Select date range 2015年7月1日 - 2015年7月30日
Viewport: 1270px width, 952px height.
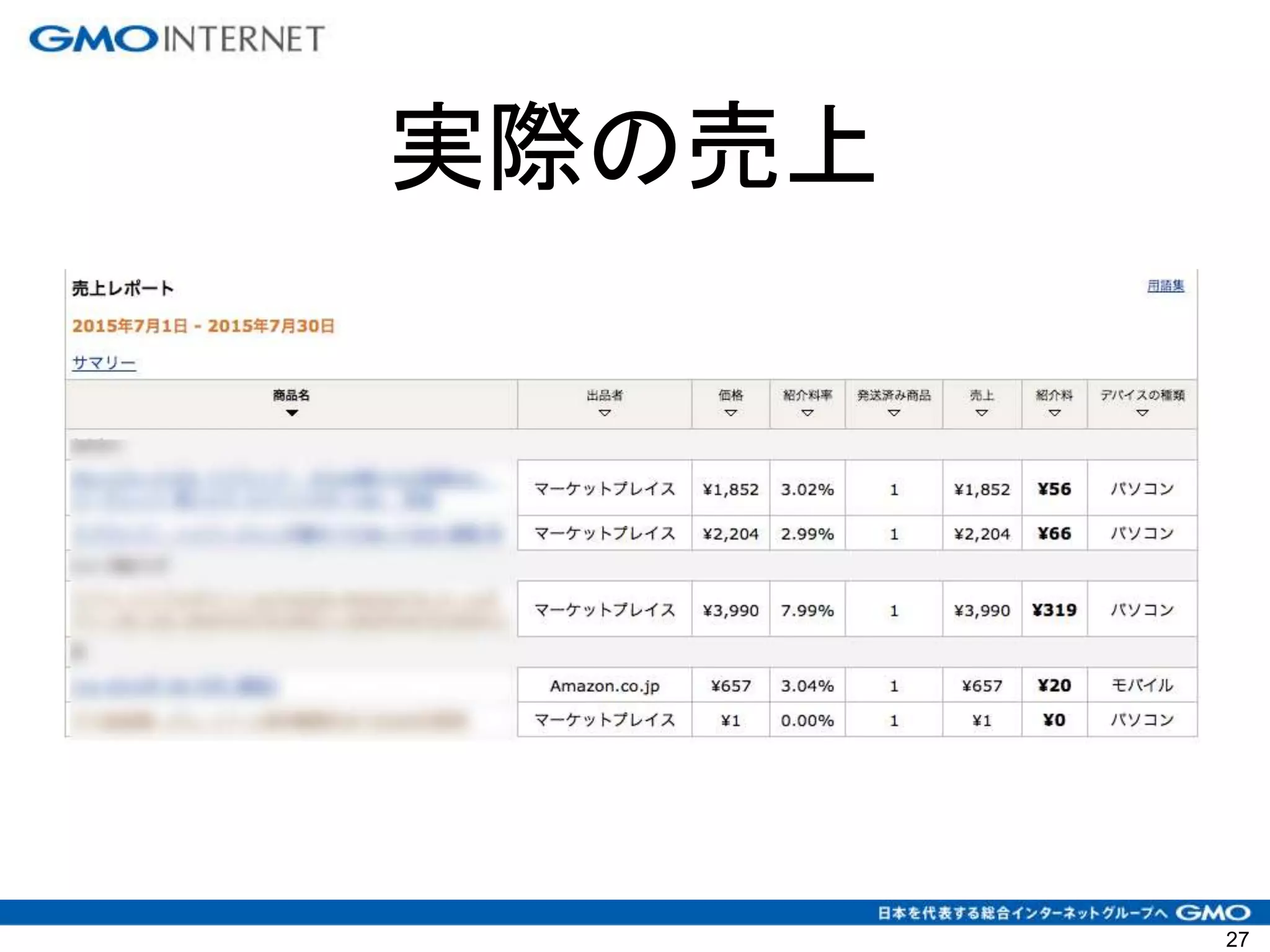tap(203, 326)
